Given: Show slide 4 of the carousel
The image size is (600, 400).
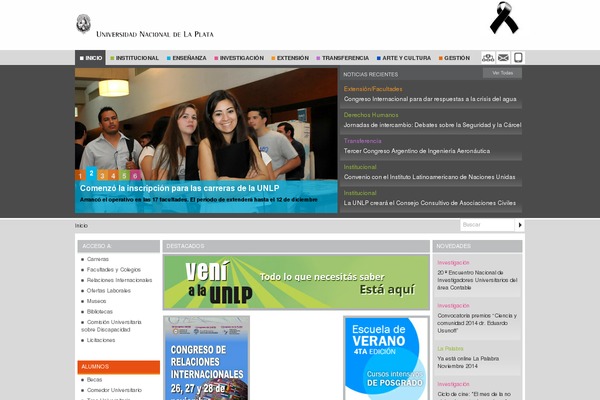Looking at the screenshot, I should [113, 175].
